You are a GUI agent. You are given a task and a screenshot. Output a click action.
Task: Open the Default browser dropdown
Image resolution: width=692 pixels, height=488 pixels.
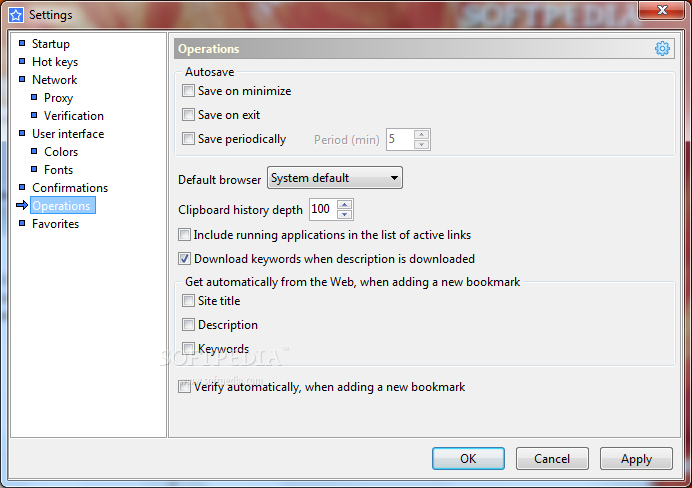coord(335,178)
